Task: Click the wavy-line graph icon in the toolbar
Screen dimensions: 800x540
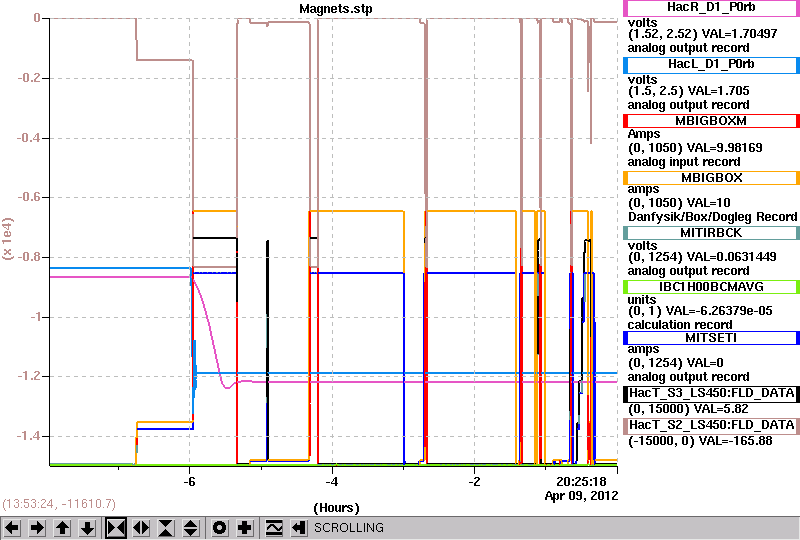Action: coord(274,528)
